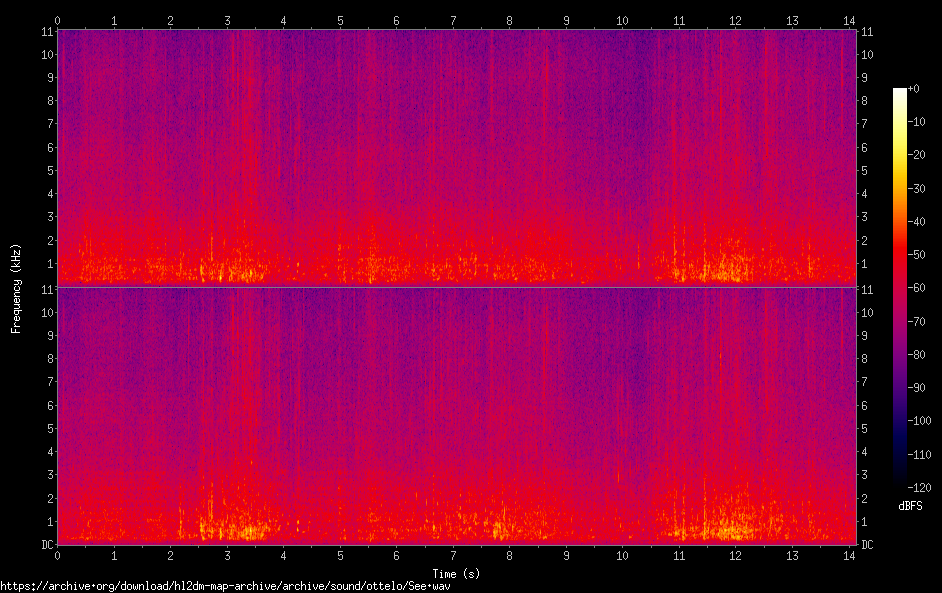Click the 12 second tick on top time axis
The image size is (942, 593).
click(736, 20)
